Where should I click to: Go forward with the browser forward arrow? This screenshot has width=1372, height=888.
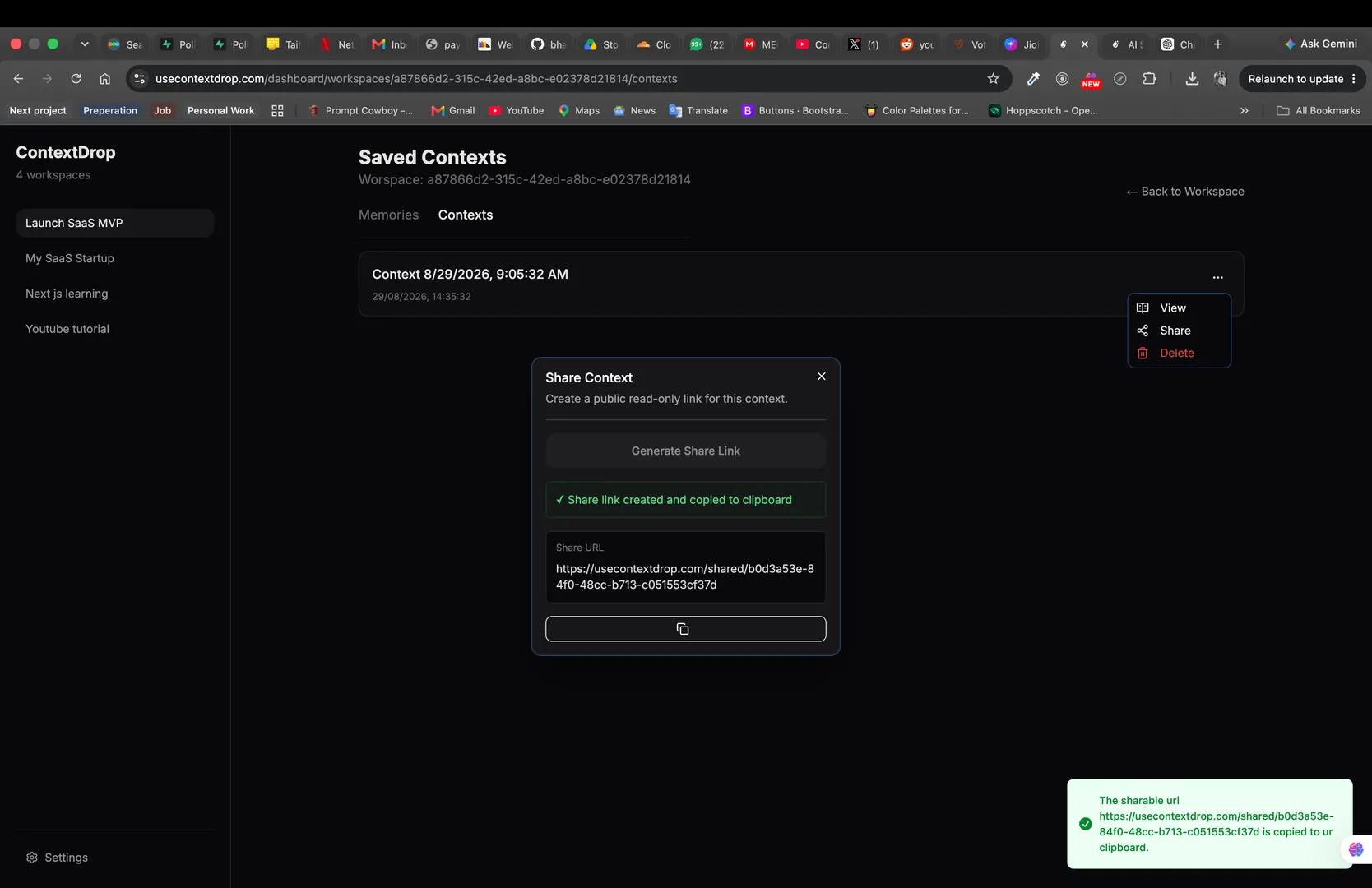pos(47,79)
